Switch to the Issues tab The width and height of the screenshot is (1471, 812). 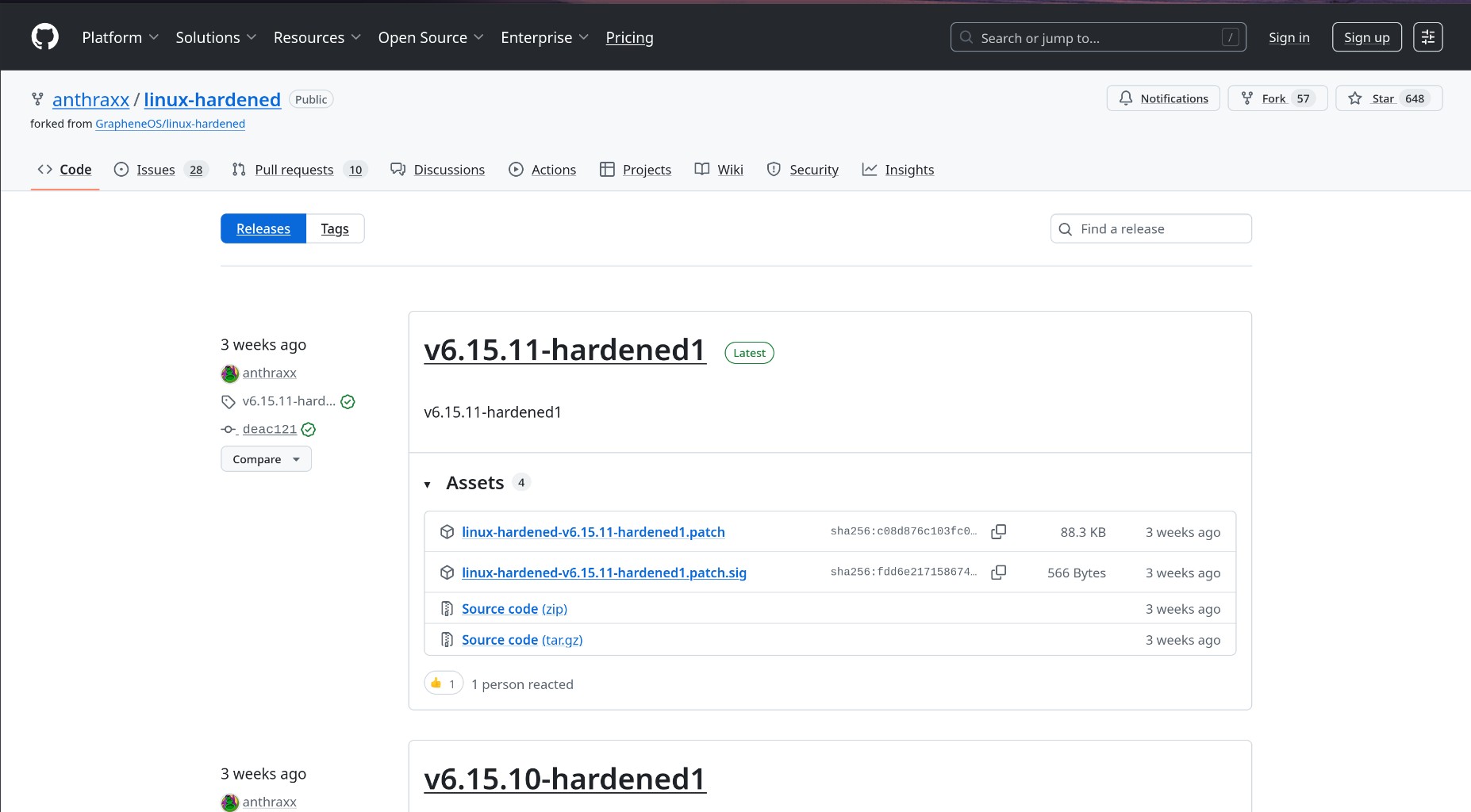(160, 169)
